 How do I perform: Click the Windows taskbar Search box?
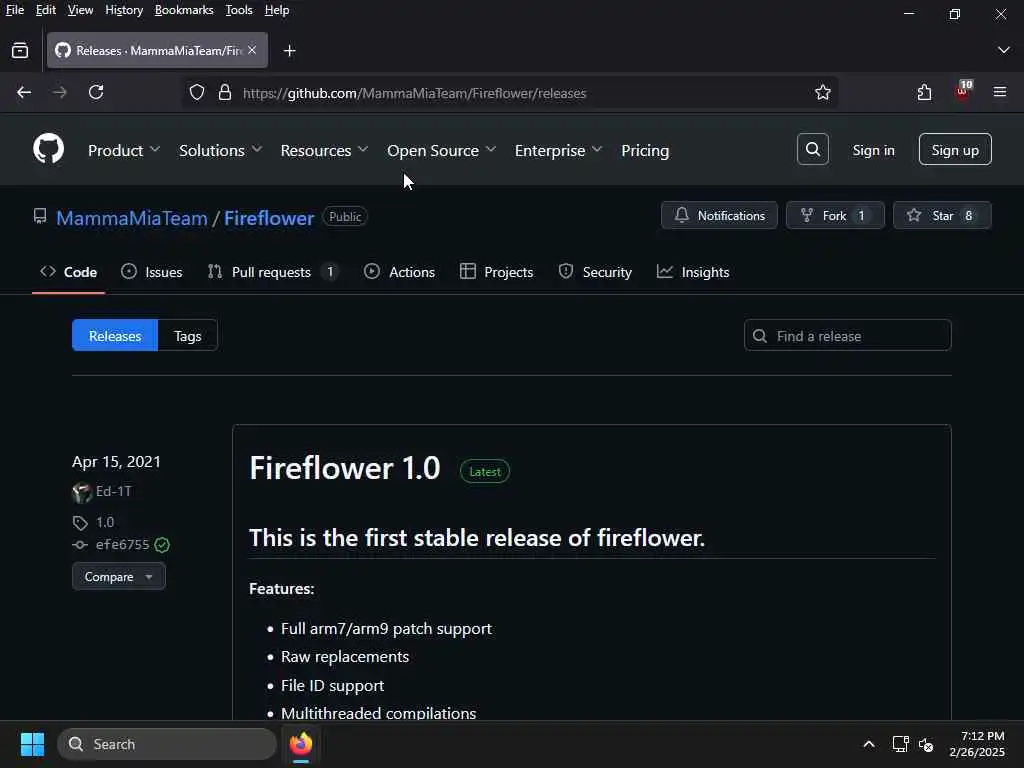click(167, 744)
